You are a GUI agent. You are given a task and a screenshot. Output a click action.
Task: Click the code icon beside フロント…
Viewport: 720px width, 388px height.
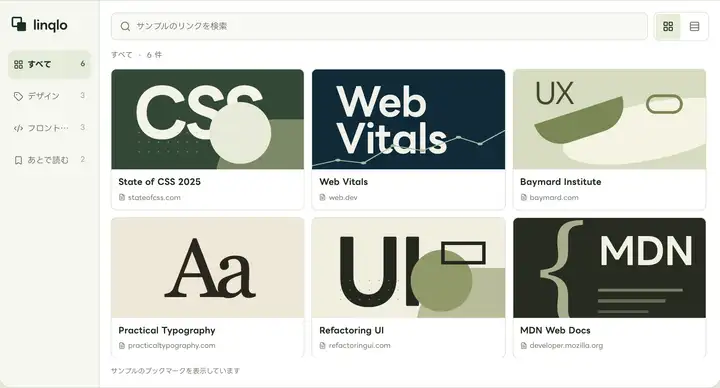point(18,128)
